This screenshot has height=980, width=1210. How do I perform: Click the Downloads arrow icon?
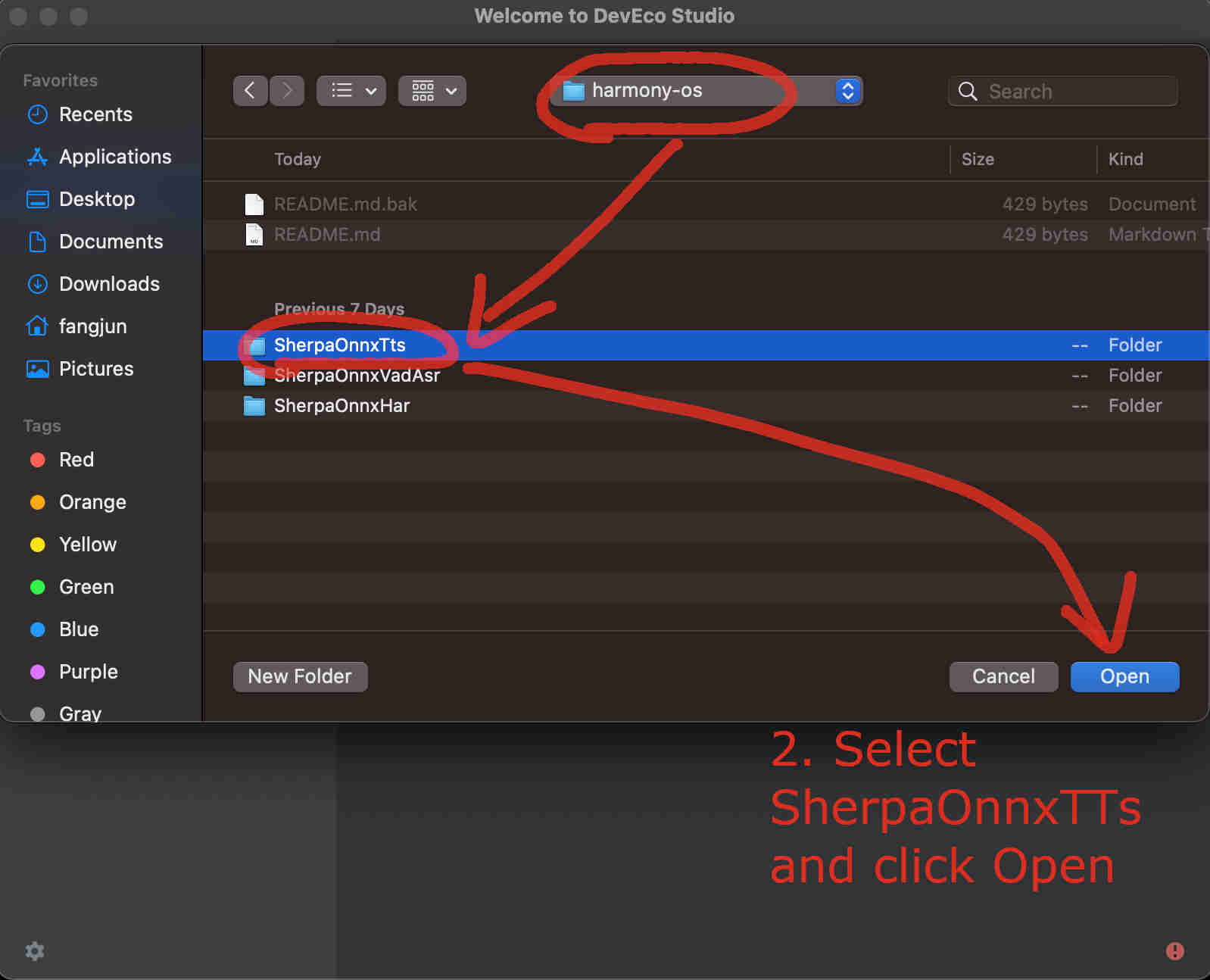tap(37, 284)
